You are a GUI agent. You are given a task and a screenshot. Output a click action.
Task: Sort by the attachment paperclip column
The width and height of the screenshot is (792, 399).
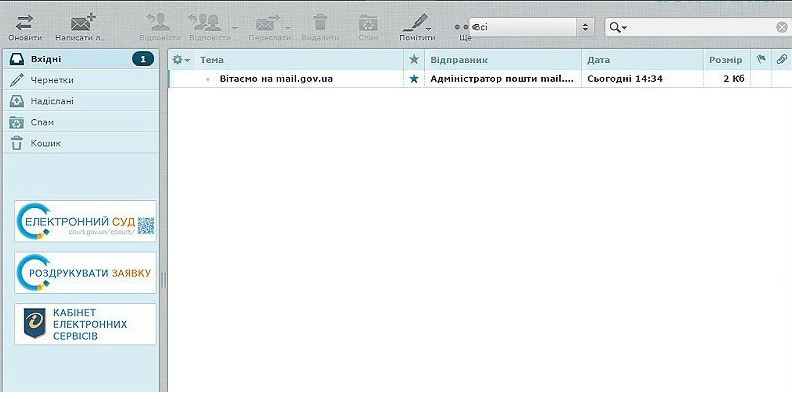click(x=781, y=60)
